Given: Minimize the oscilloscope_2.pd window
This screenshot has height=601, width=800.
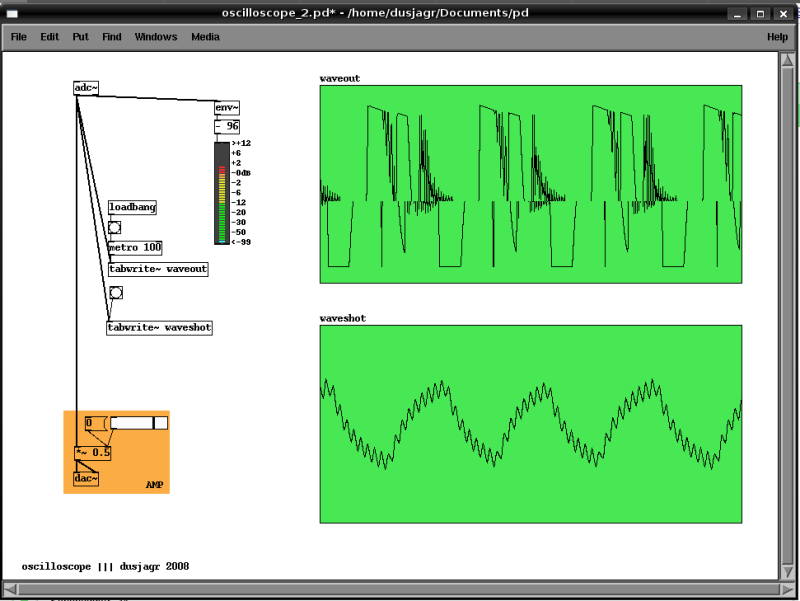Looking at the screenshot, I should 737,14.
